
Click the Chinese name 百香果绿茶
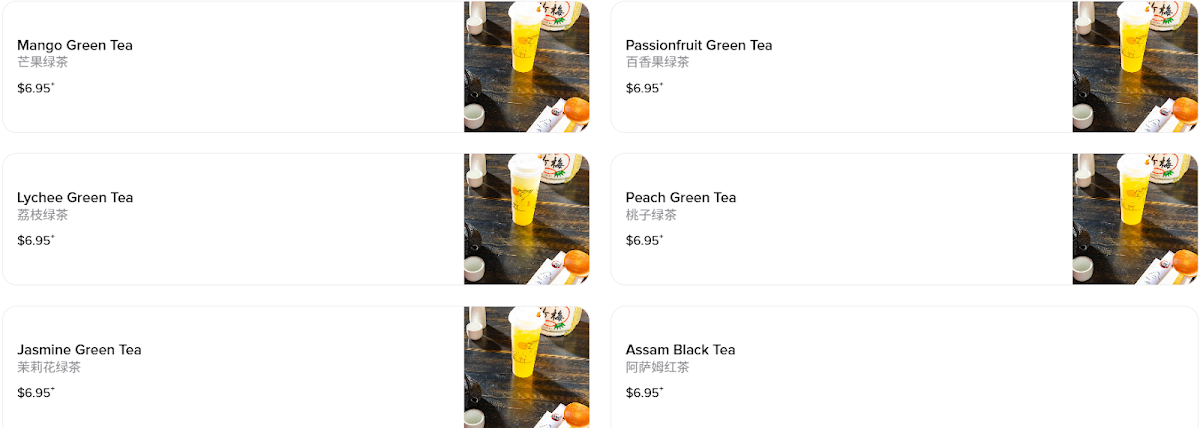coord(657,62)
